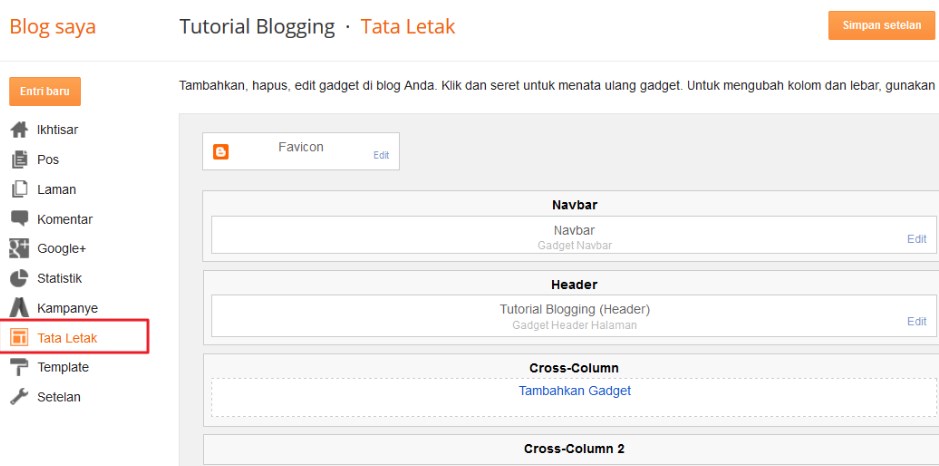Click the Komentar speech bubble icon
Viewport: 939px width, 466px height.
(18, 219)
